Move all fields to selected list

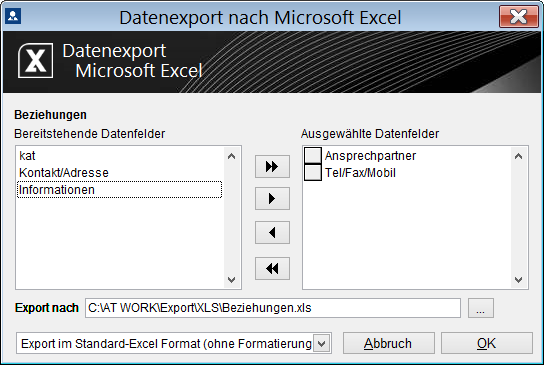[x=272, y=167]
